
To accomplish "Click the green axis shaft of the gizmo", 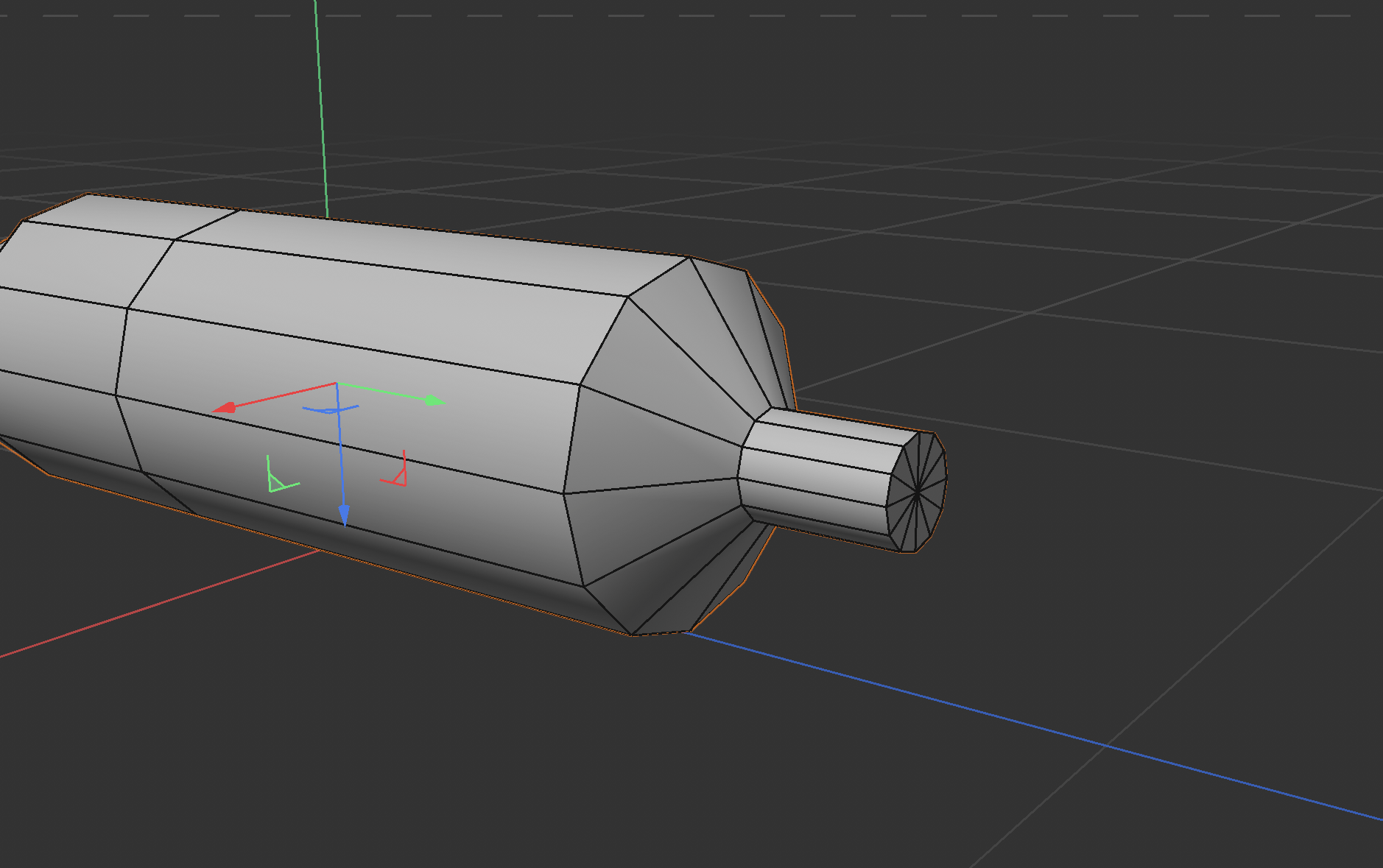I will (x=381, y=392).
